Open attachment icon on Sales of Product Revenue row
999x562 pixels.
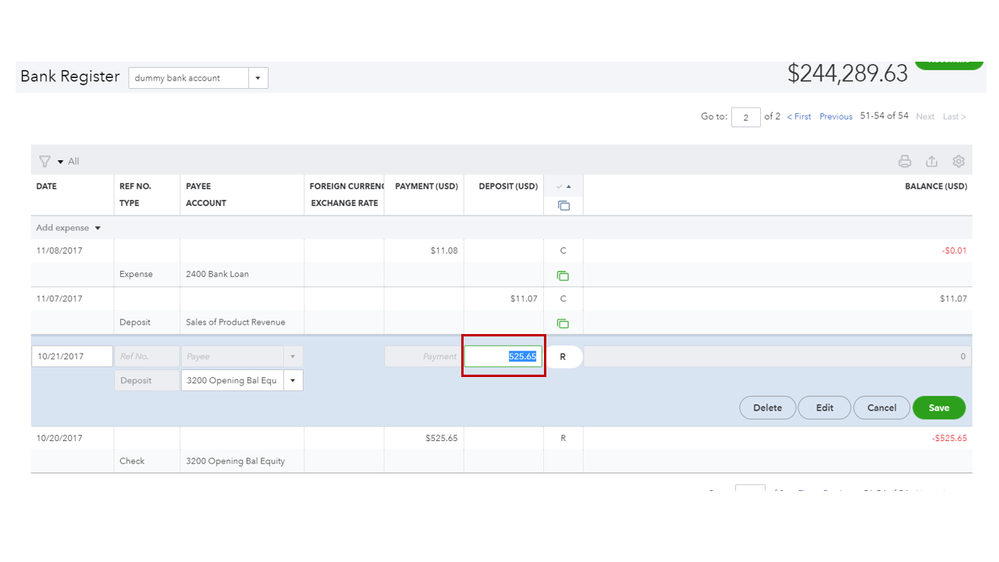tap(563, 323)
